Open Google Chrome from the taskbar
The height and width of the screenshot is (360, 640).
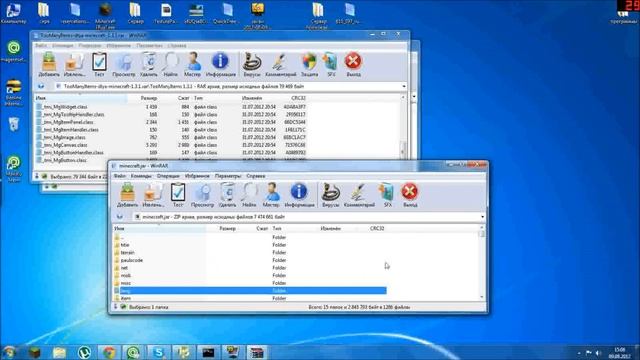tap(109, 352)
